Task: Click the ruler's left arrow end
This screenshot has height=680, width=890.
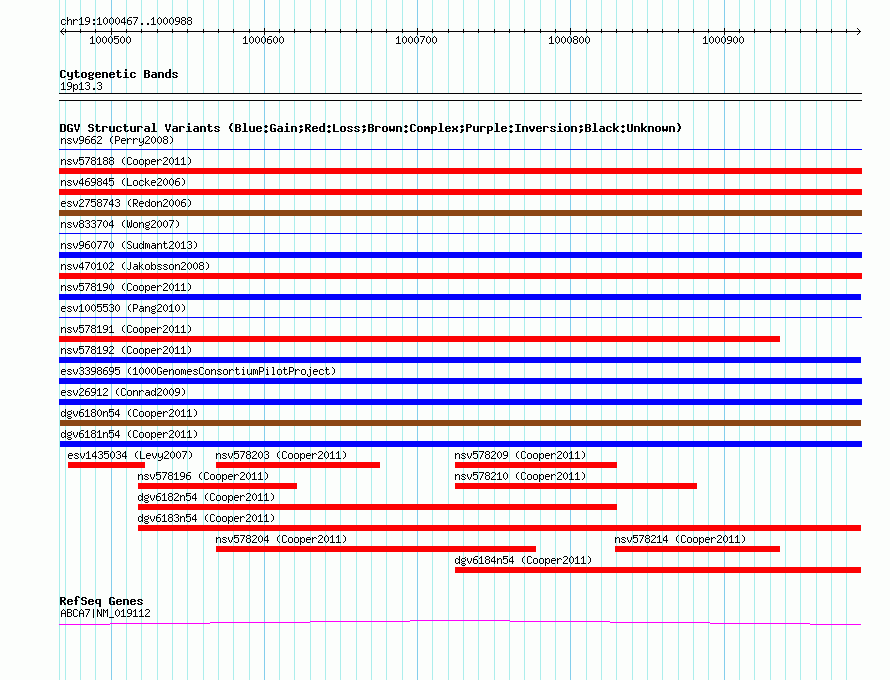Action: coord(63,31)
